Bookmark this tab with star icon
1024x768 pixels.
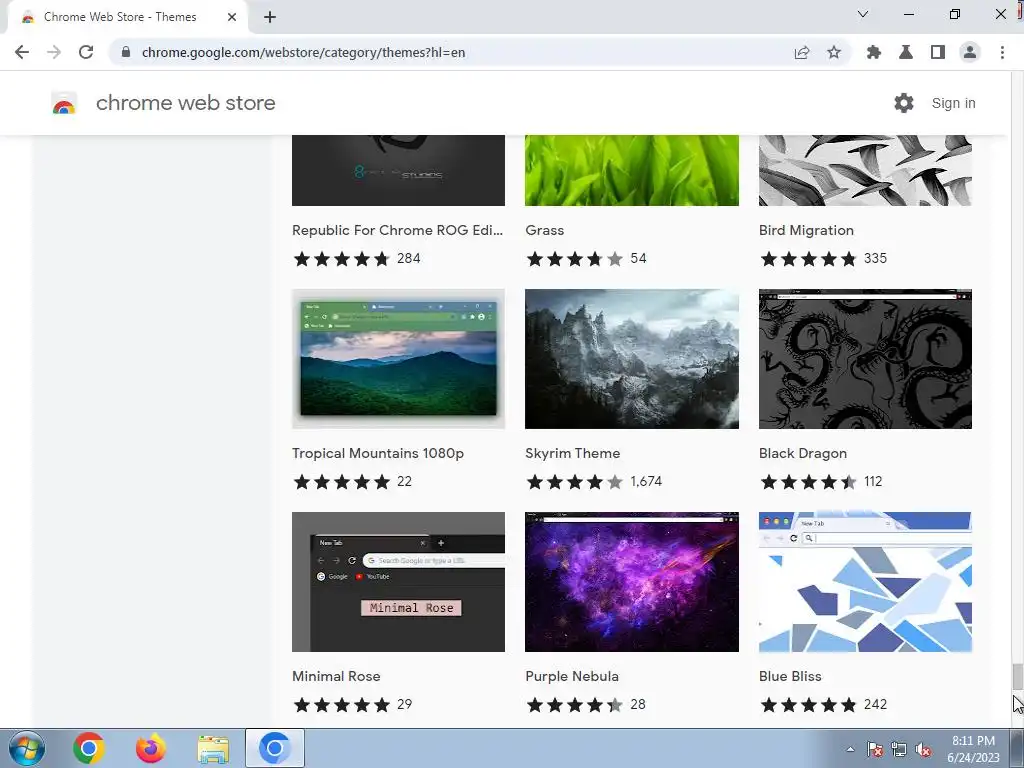click(x=834, y=52)
